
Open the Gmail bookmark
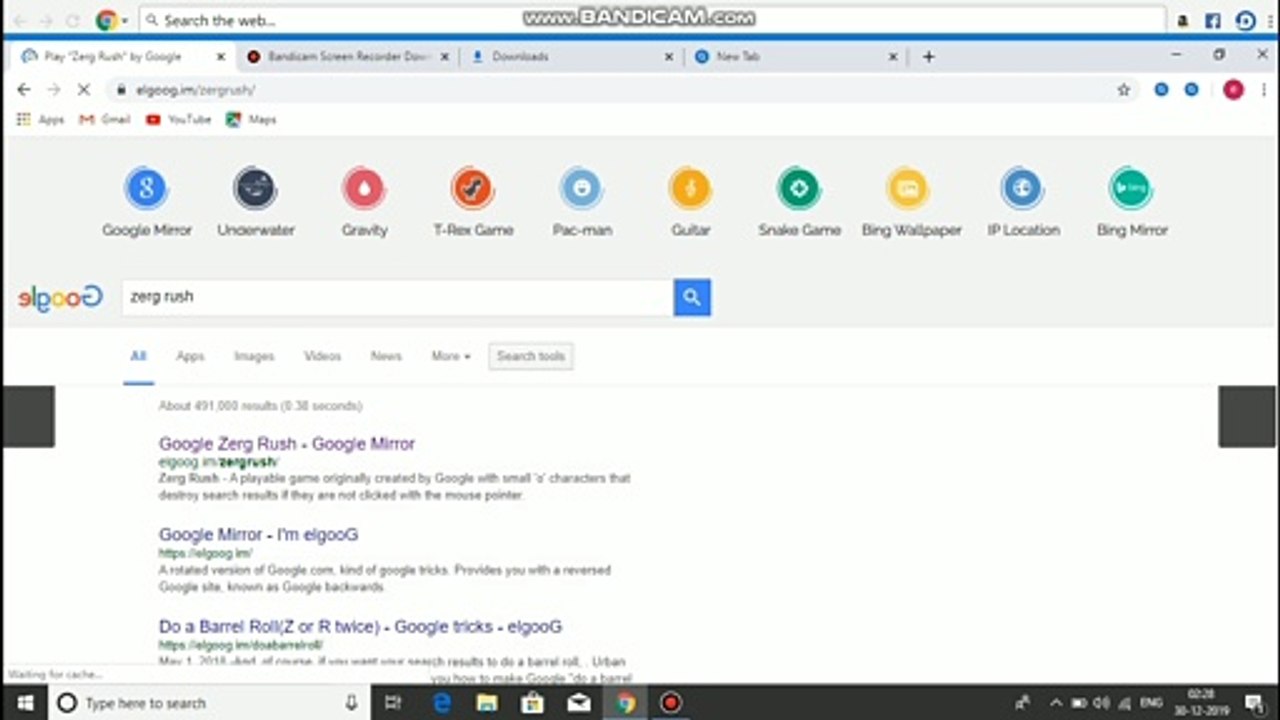point(105,119)
